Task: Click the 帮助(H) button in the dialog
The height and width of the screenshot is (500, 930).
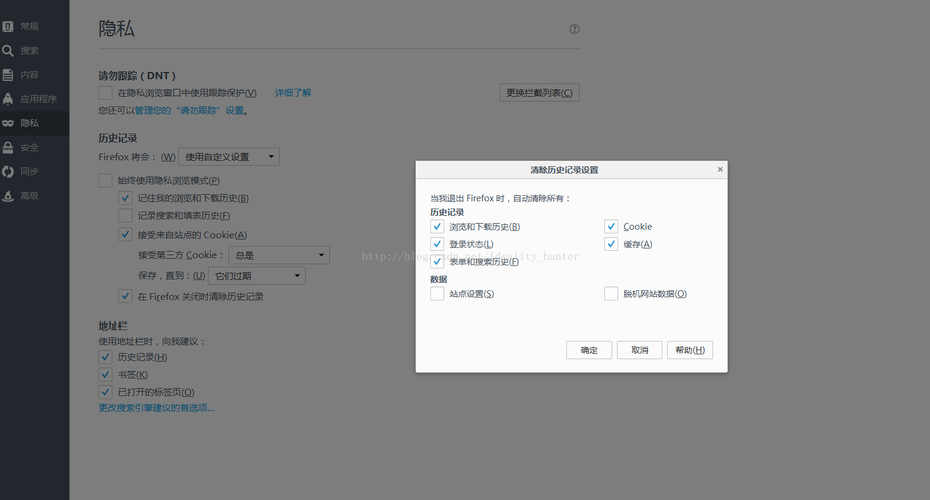Action: click(x=690, y=350)
